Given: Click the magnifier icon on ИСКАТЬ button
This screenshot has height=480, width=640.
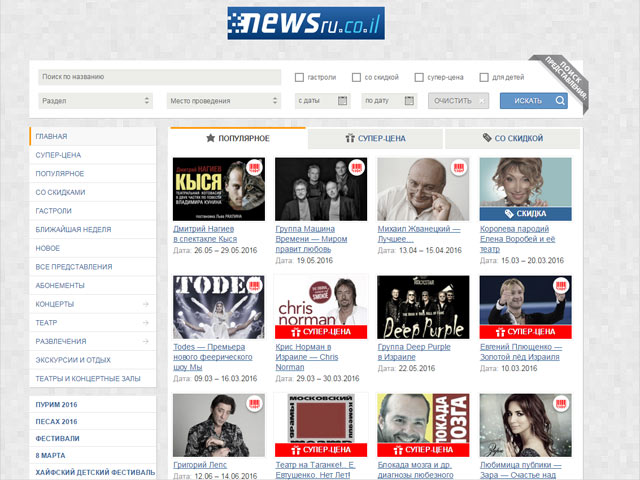Looking at the screenshot, I should pyautogui.click(x=560, y=100).
